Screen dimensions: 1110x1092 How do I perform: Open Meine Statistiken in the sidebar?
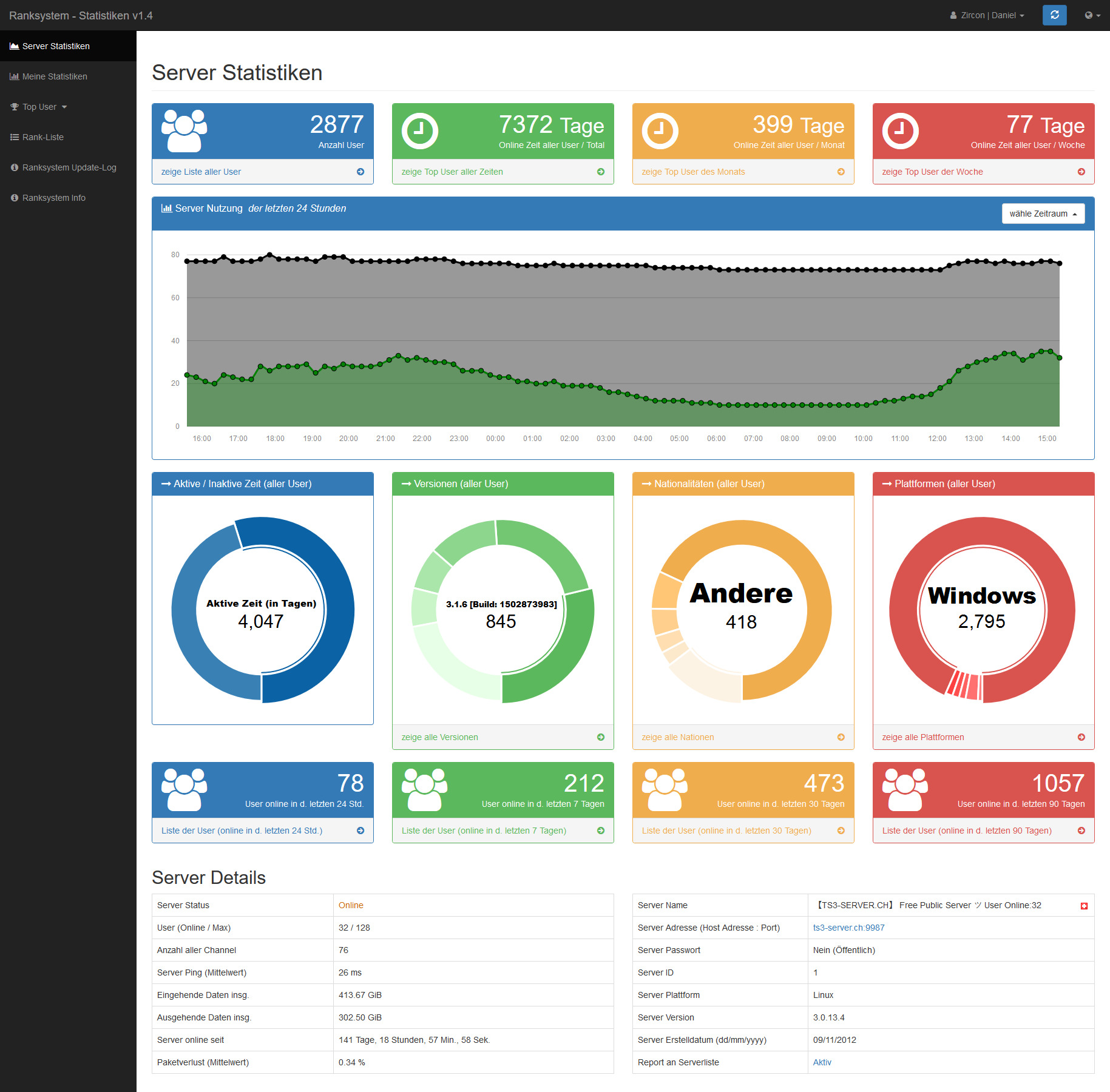click(55, 76)
